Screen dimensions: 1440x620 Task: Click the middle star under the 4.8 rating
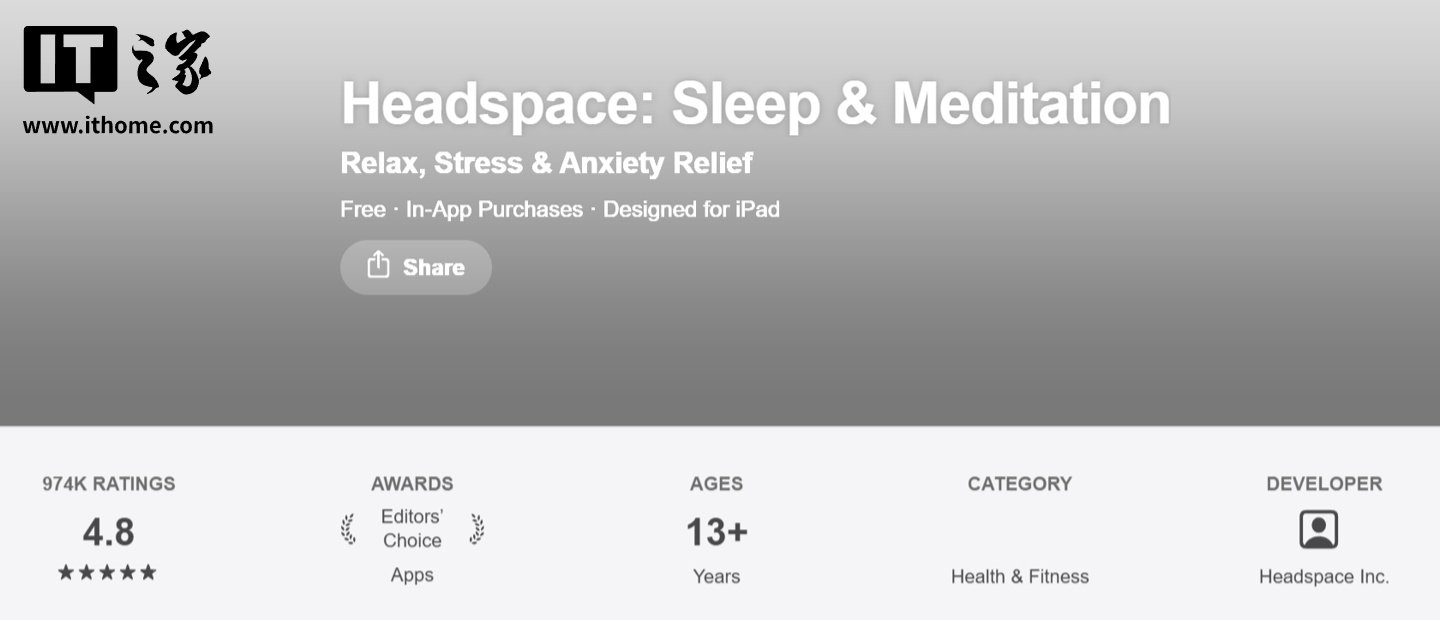pos(107,572)
